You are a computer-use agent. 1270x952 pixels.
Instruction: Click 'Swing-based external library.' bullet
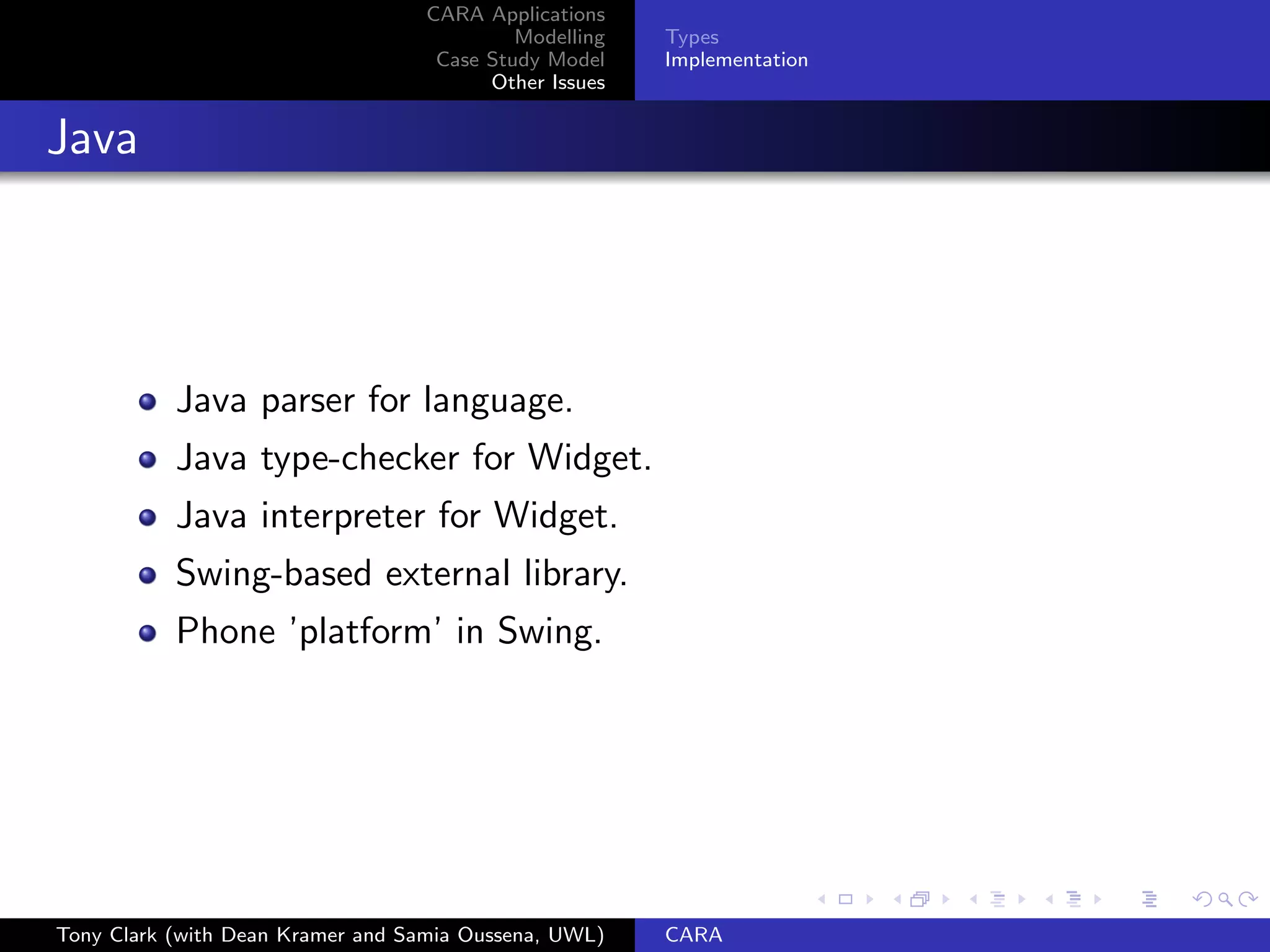point(402,573)
